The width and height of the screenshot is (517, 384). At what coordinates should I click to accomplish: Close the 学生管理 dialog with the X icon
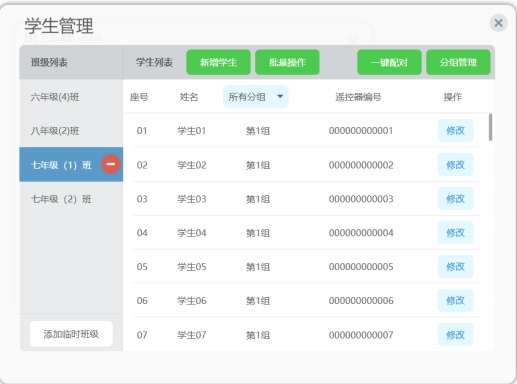click(498, 23)
